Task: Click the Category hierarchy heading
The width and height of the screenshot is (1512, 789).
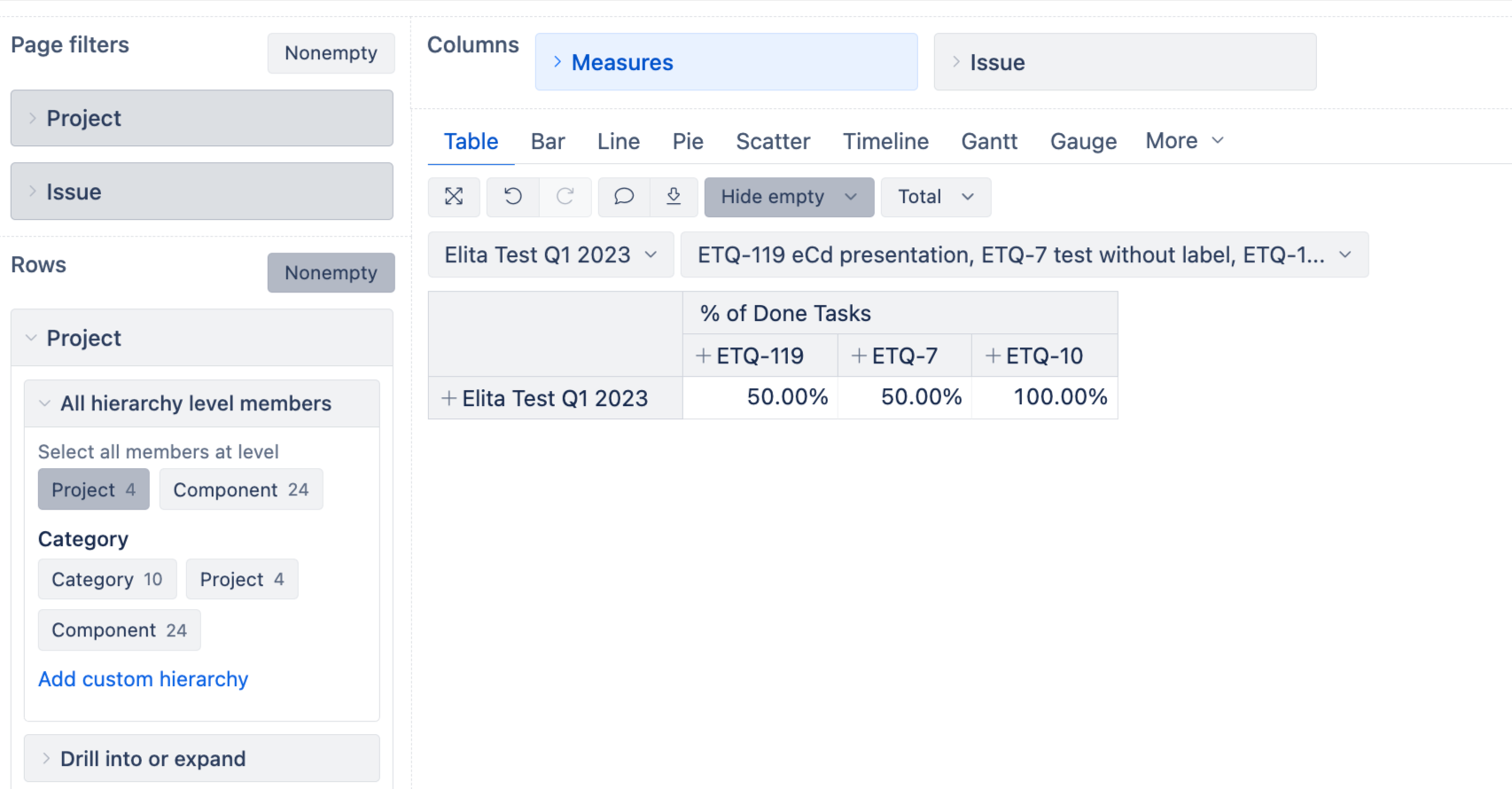Action: coord(83,539)
